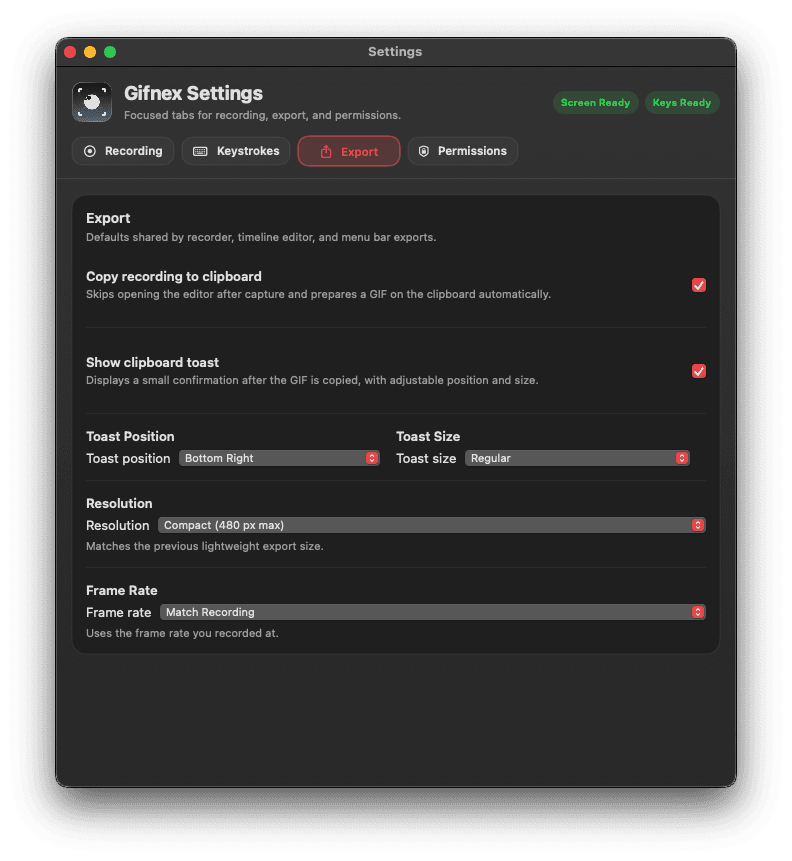Image resolution: width=792 pixels, height=861 pixels.
Task: Click the Show clipboard toast label
Action: 152,362
